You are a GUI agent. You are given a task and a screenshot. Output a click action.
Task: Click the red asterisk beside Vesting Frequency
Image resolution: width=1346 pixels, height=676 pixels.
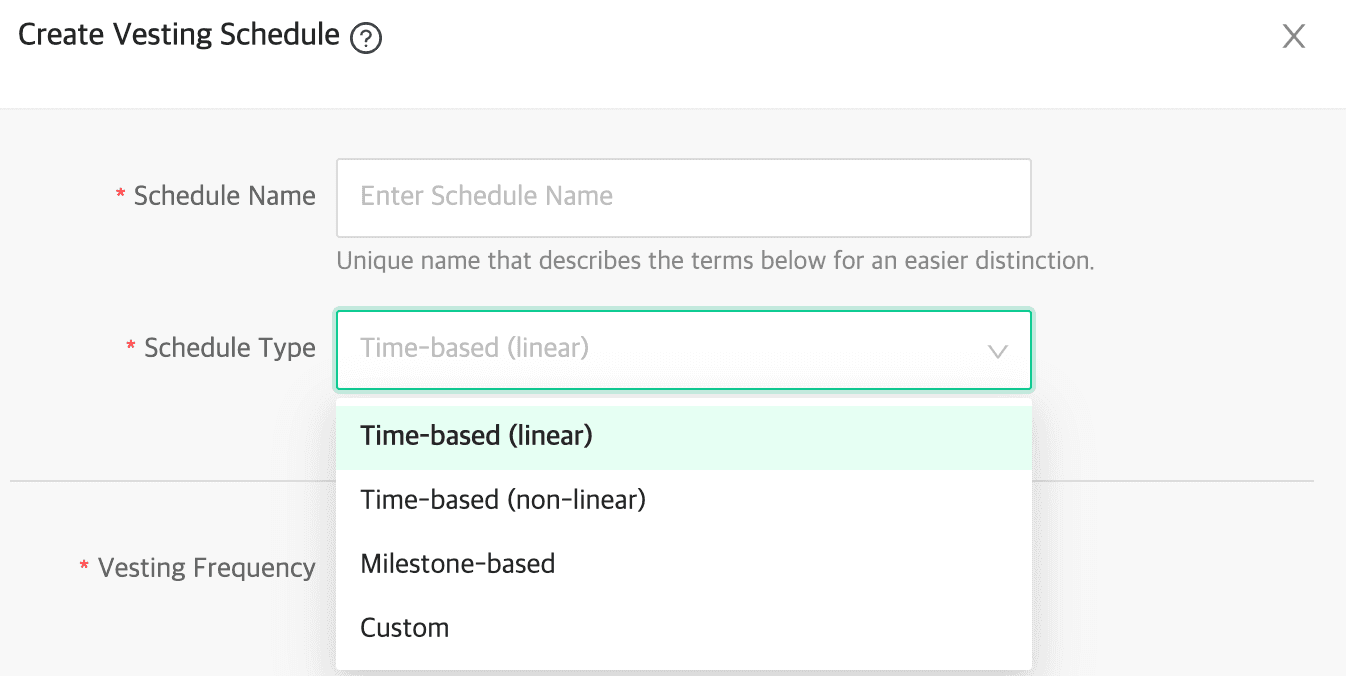[85, 567]
